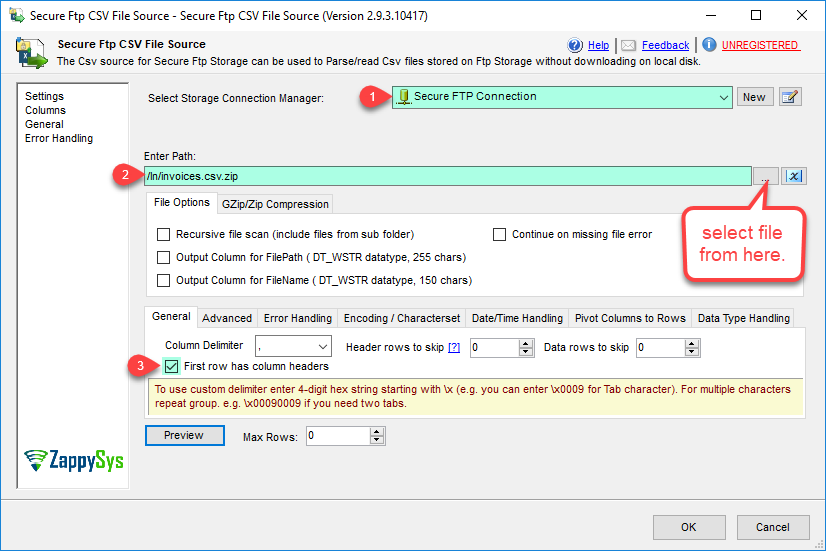Click the New connection button
The width and height of the screenshot is (826, 551).
[754, 97]
